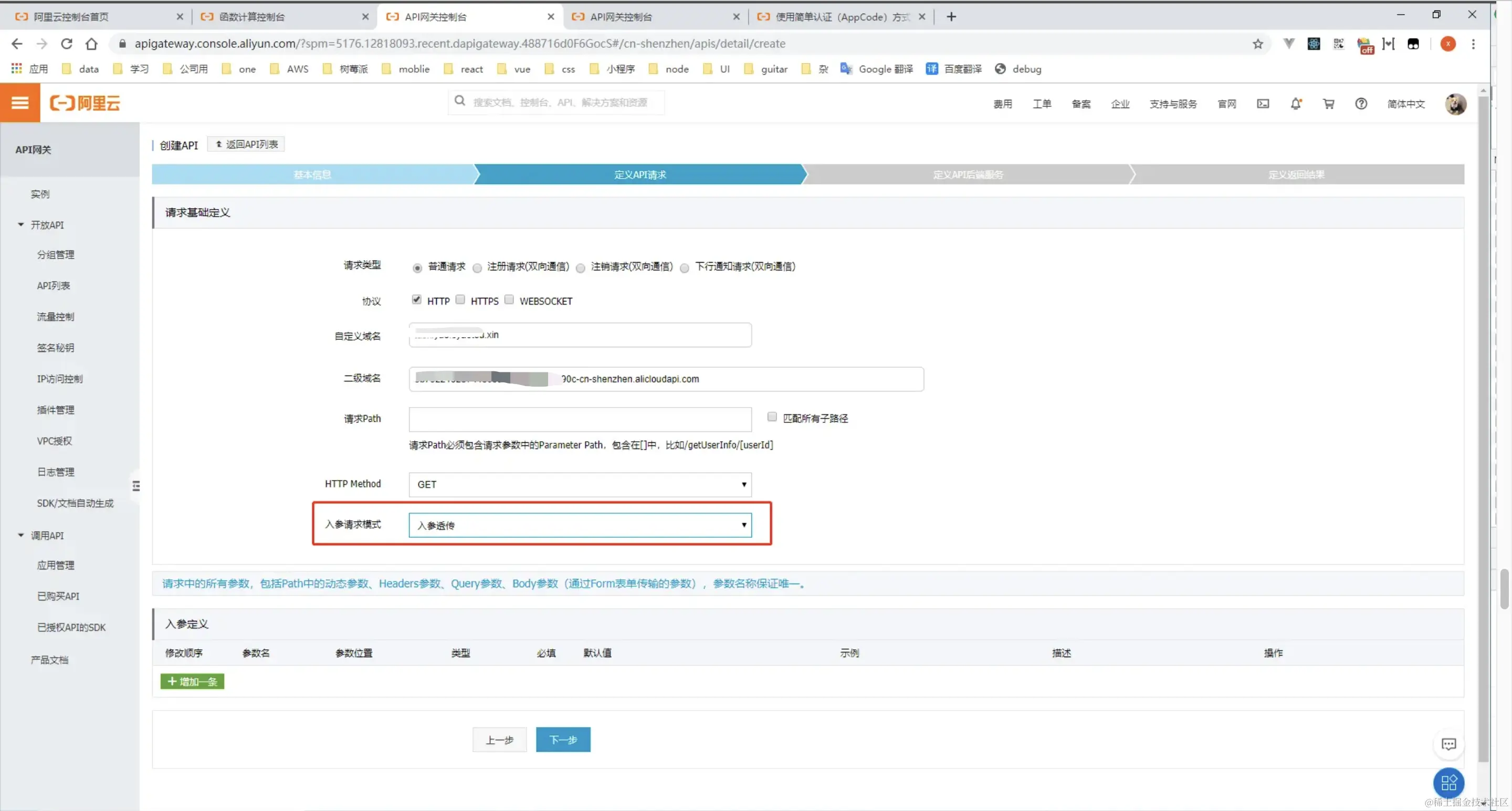This screenshot has width=1512, height=811.
Task: Click the blue floating apps grid button
Action: [x=1448, y=782]
